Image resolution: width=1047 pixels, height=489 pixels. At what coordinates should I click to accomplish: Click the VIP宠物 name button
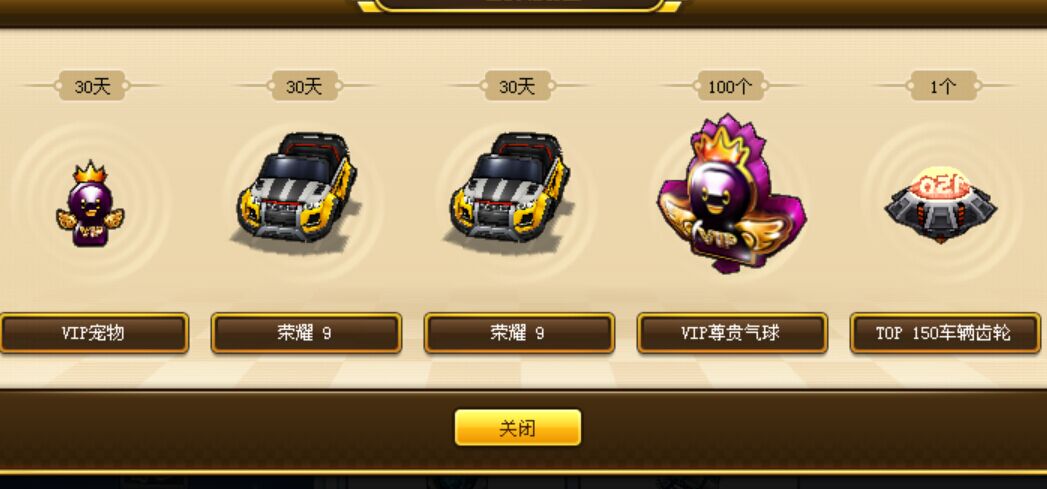click(x=94, y=333)
